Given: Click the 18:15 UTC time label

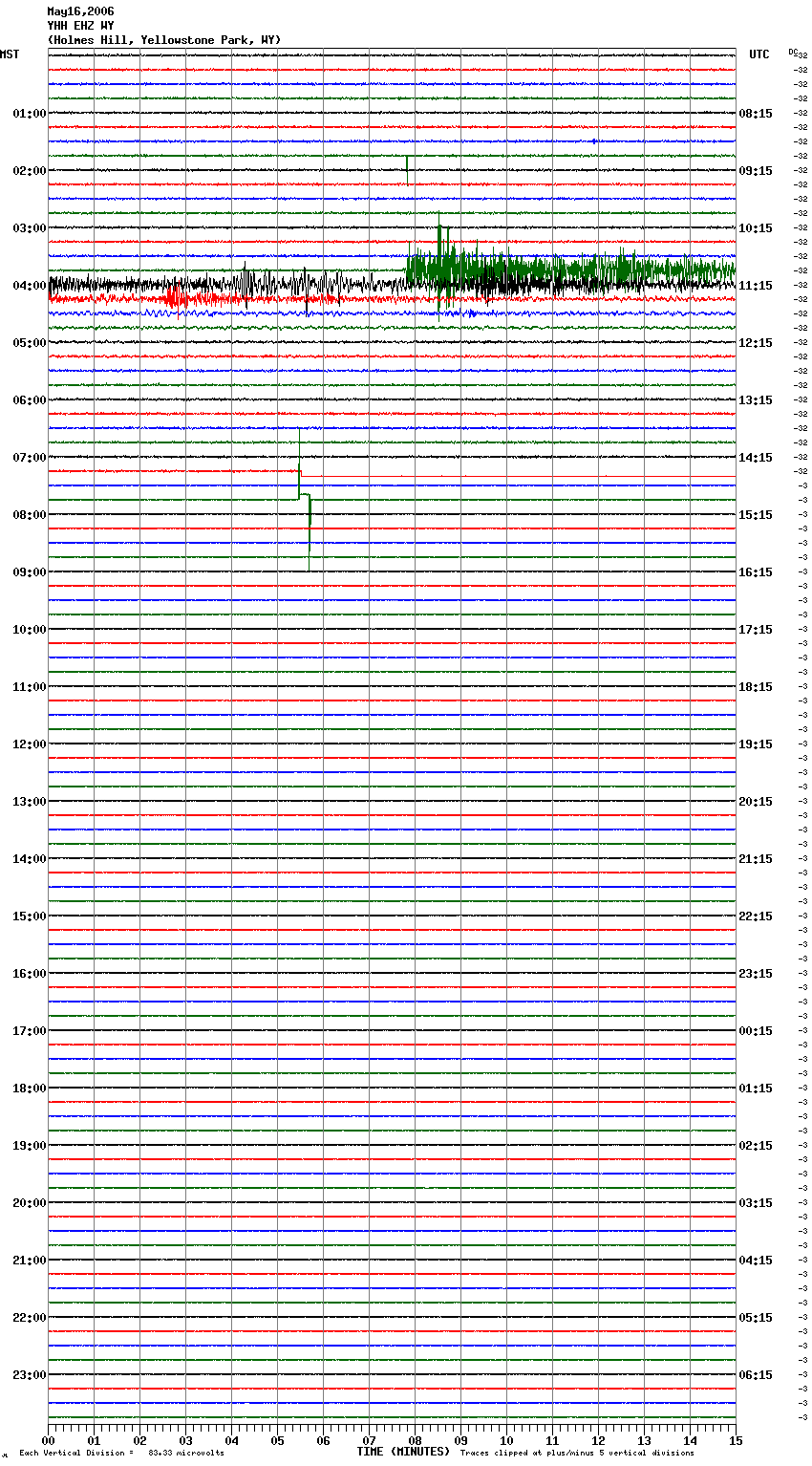Looking at the screenshot, I should click(756, 687).
